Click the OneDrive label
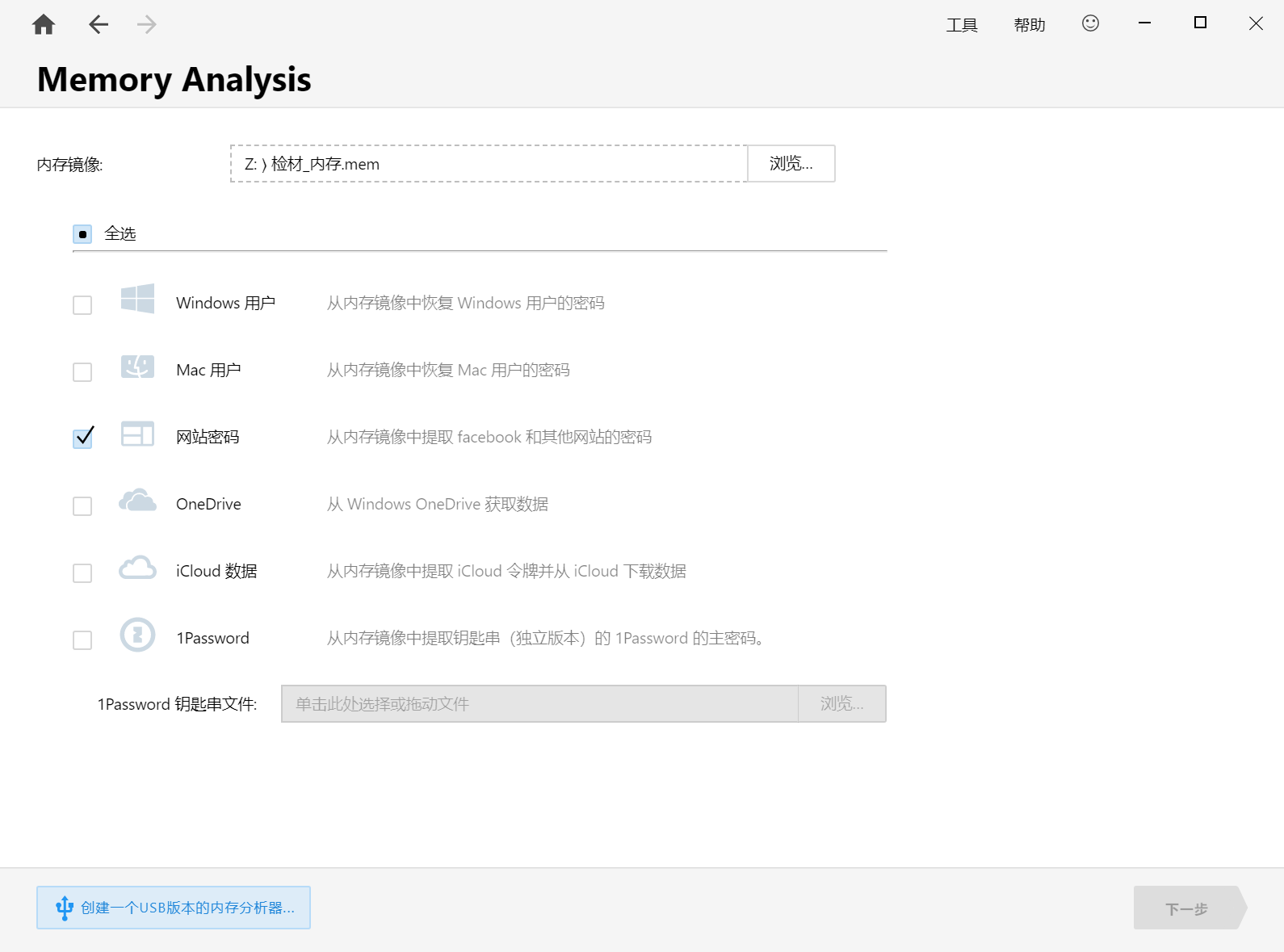Image resolution: width=1284 pixels, height=952 pixels. pos(208,505)
